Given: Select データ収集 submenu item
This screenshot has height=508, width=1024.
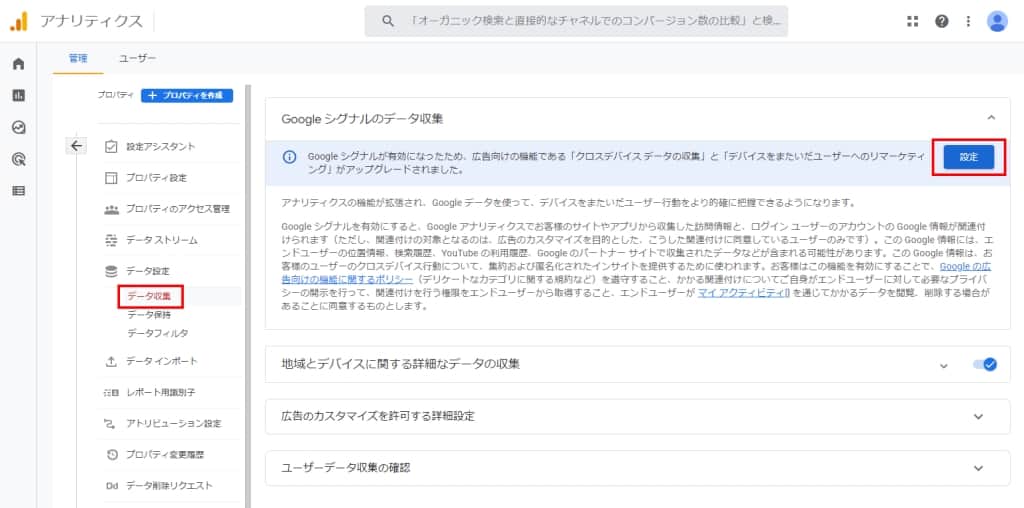Looking at the screenshot, I should (x=149, y=296).
